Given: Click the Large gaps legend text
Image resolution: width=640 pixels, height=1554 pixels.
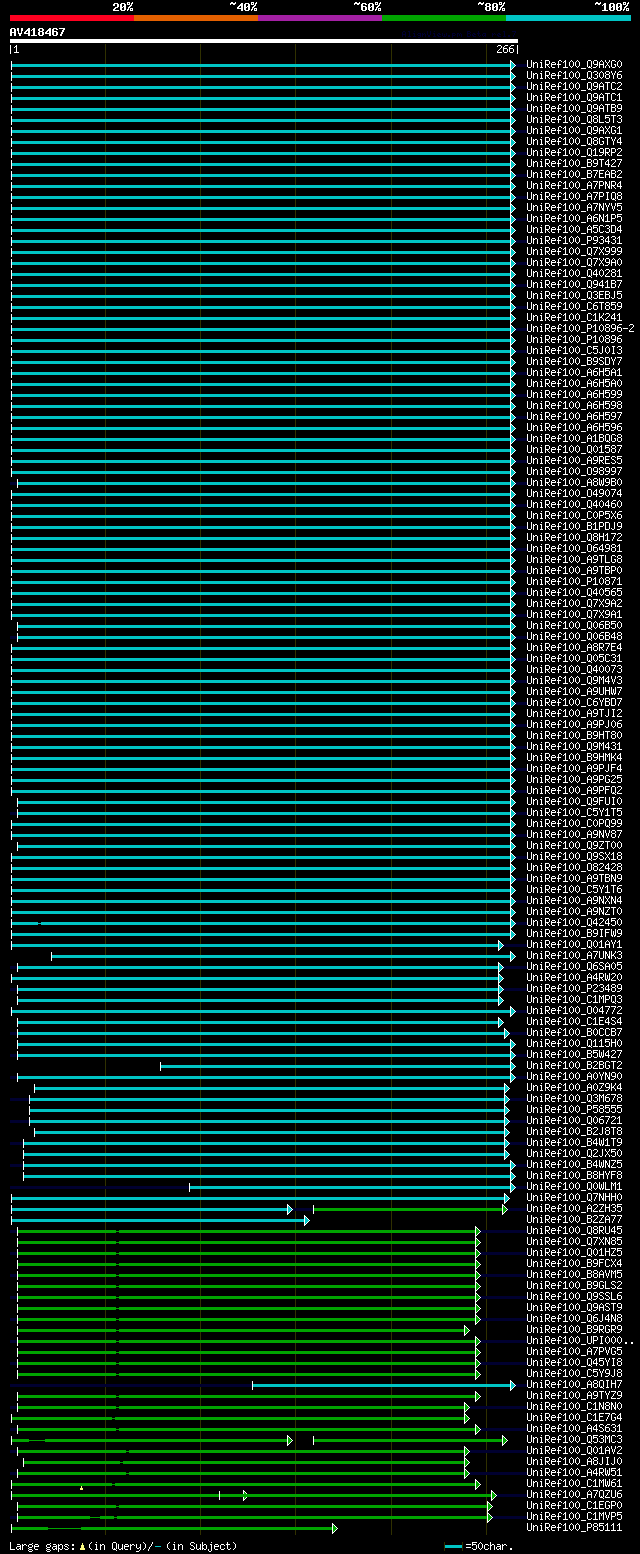Looking at the screenshot, I should (x=123, y=1546).
